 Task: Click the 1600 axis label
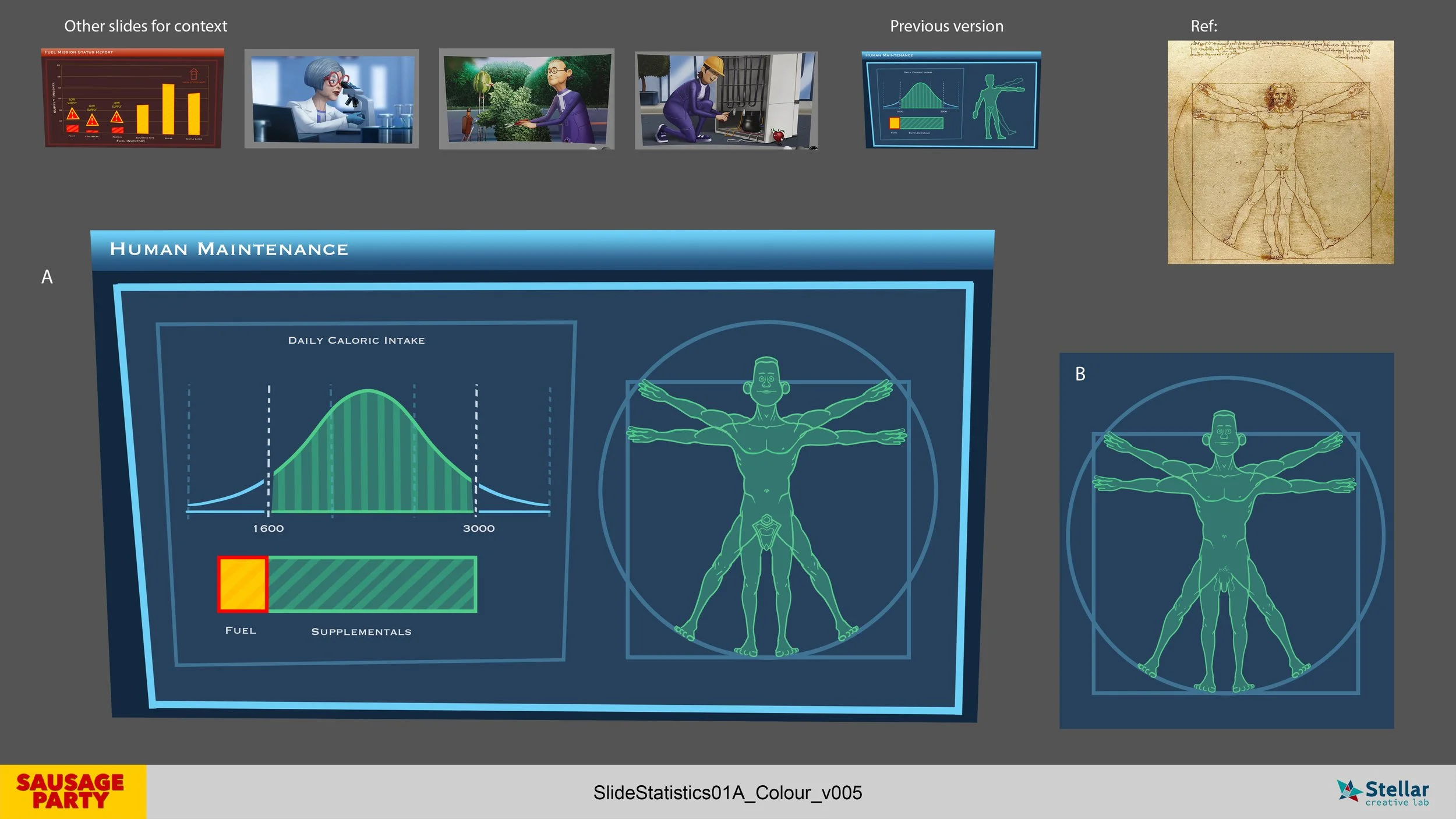point(268,528)
